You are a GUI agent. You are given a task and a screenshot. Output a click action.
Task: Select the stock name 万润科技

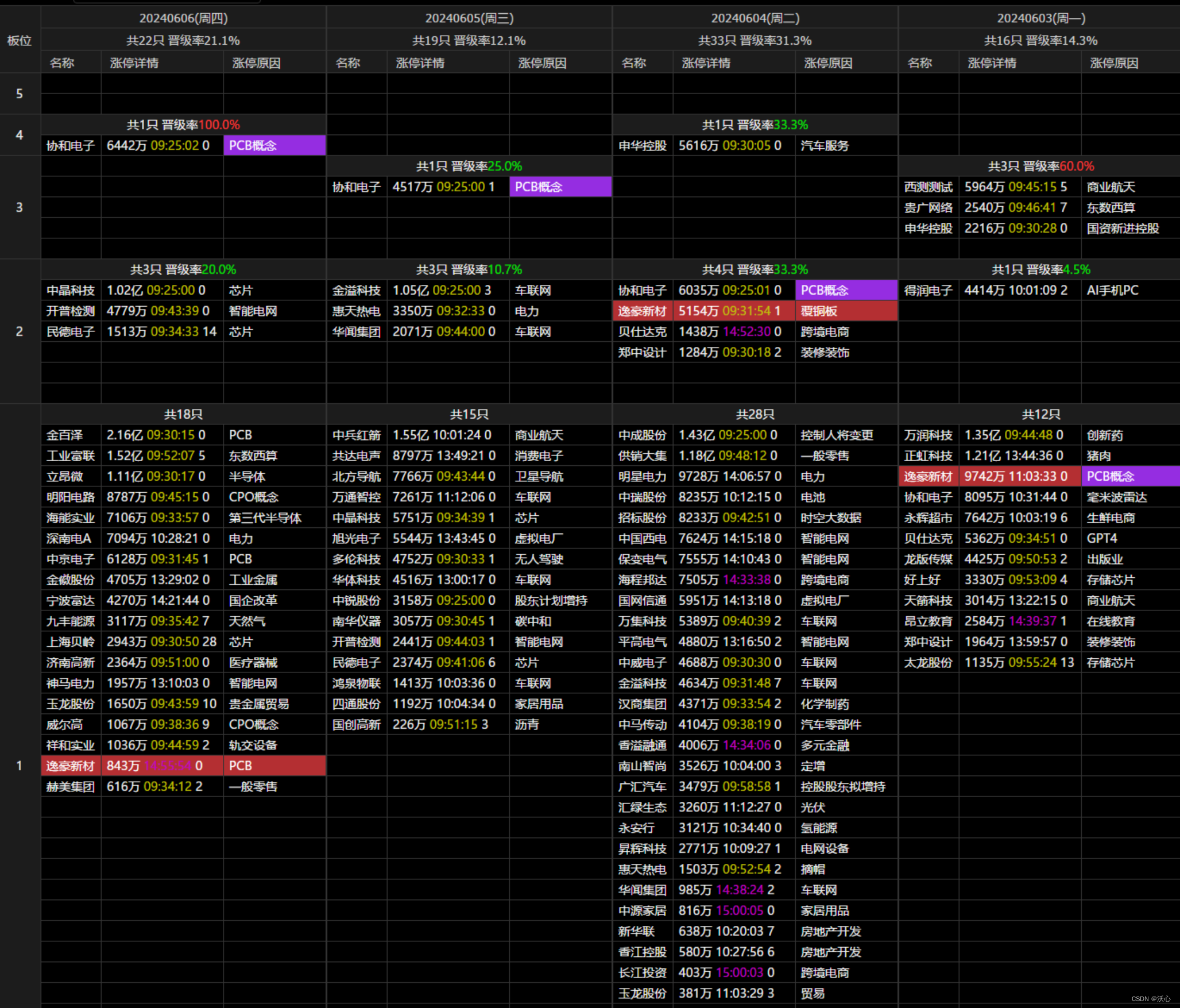click(928, 435)
